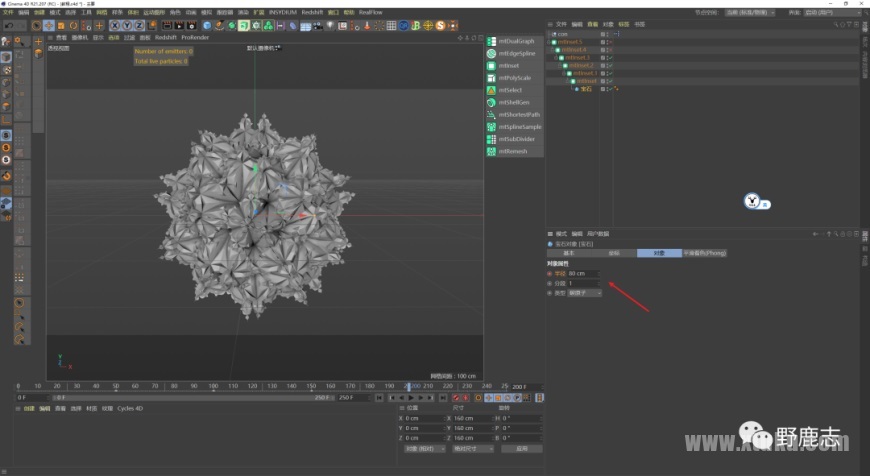Select the Scale tool
The width and height of the screenshot is (870, 476).
click(61, 26)
